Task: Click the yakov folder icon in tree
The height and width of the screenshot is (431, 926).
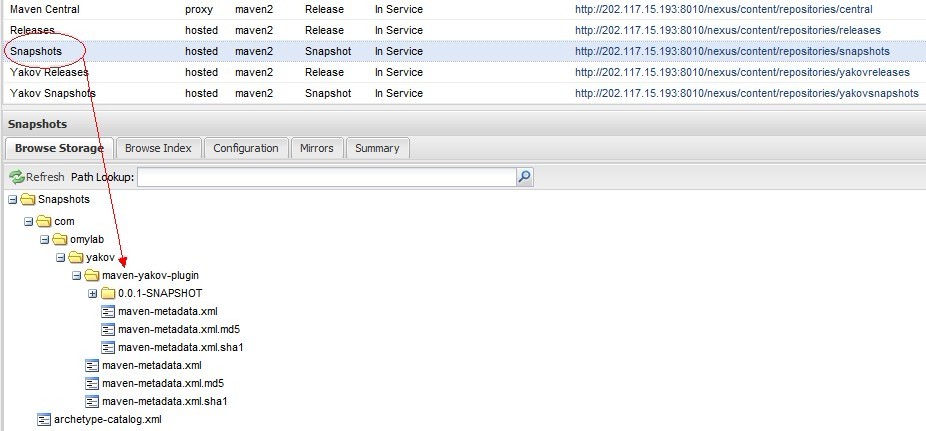Action: coord(76,257)
